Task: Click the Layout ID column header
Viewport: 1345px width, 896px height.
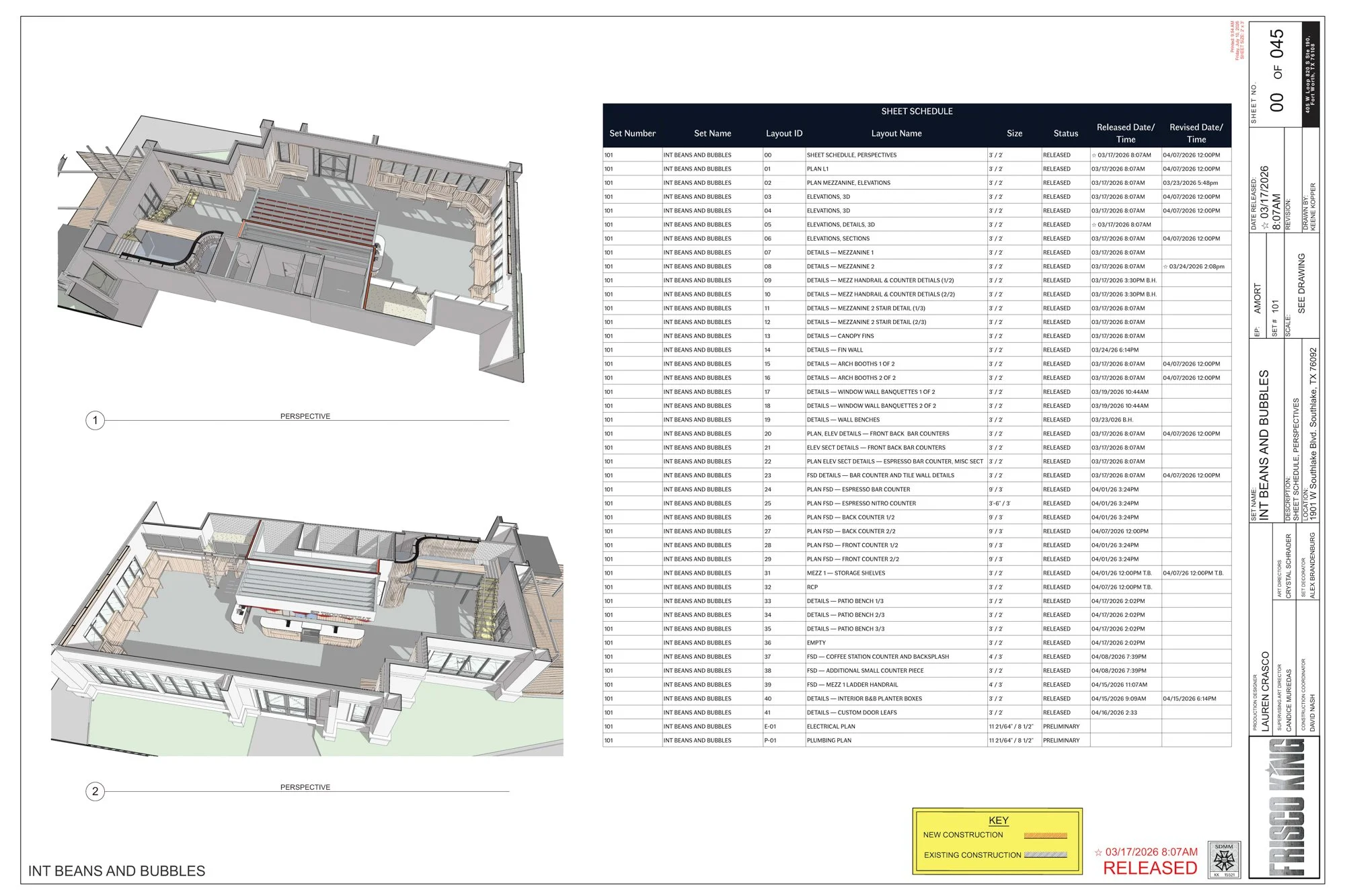Action: (x=784, y=133)
